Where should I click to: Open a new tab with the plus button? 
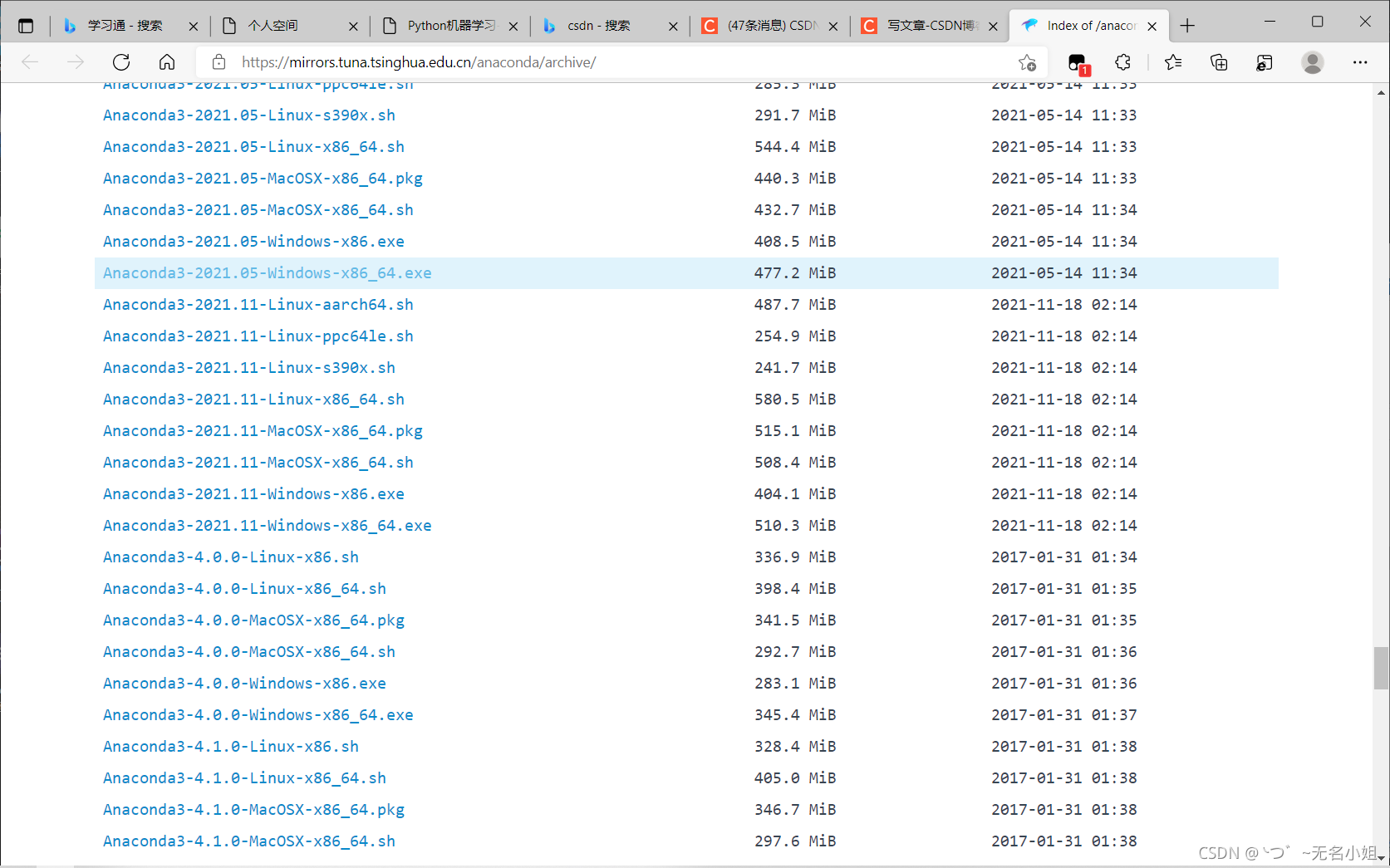point(1187,26)
